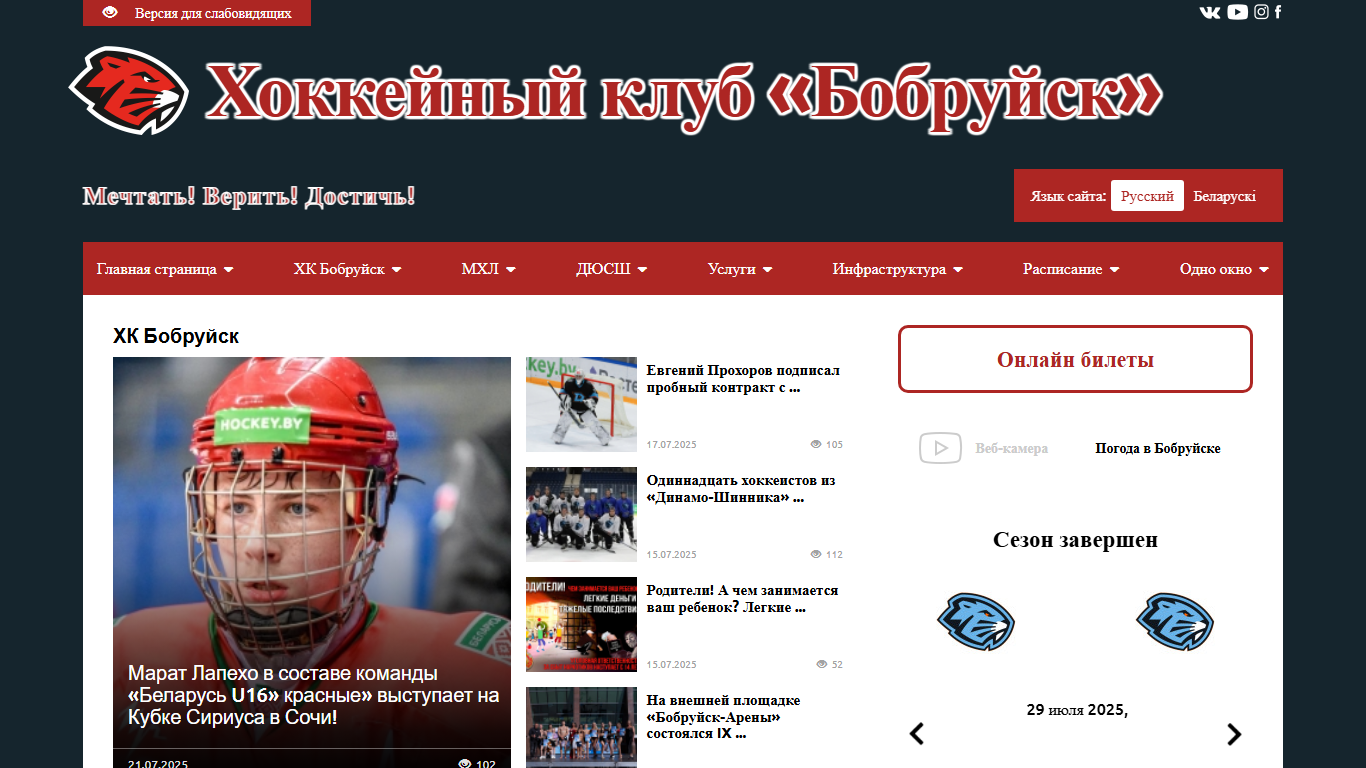Viewport: 1366px width, 768px height.
Task: Click the slogan Мечтать! Верить! Достичь!
Action: click(249, 196)
